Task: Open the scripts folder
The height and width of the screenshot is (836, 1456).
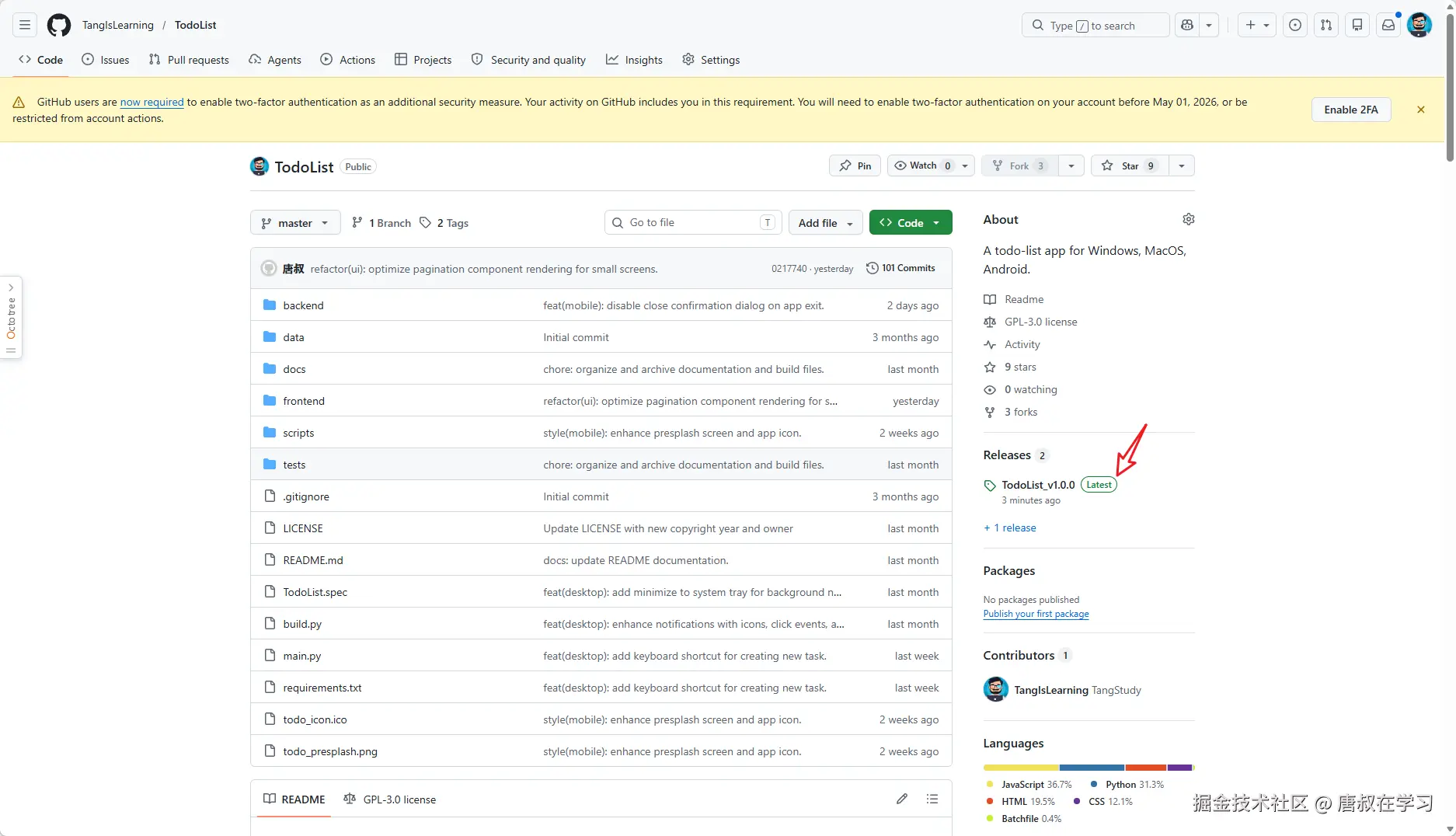Action: tap(298, 433)
